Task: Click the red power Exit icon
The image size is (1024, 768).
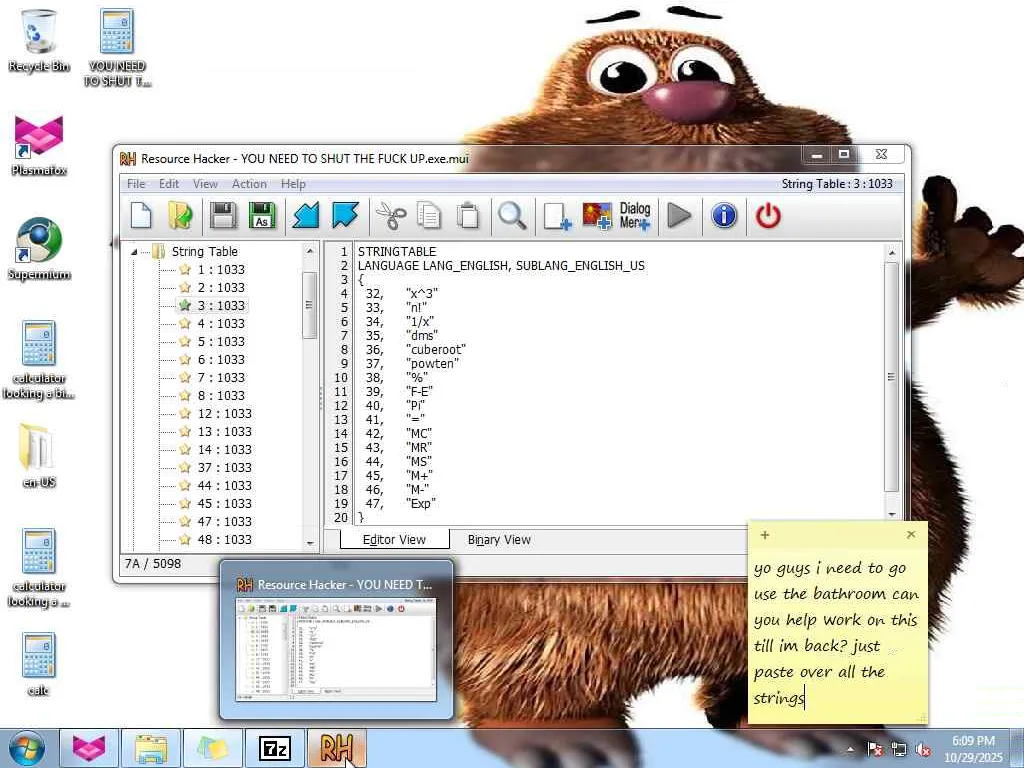Action: click(768, 216)
